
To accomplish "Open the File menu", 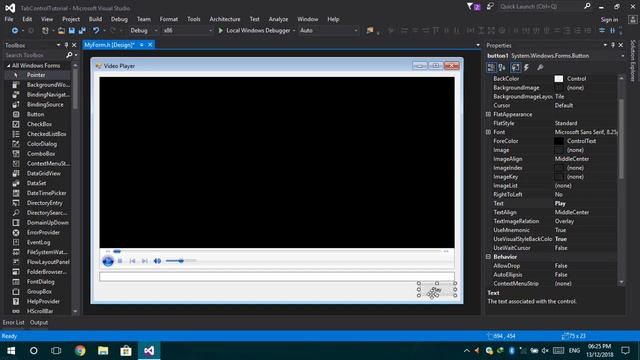I will coord(9,19).
